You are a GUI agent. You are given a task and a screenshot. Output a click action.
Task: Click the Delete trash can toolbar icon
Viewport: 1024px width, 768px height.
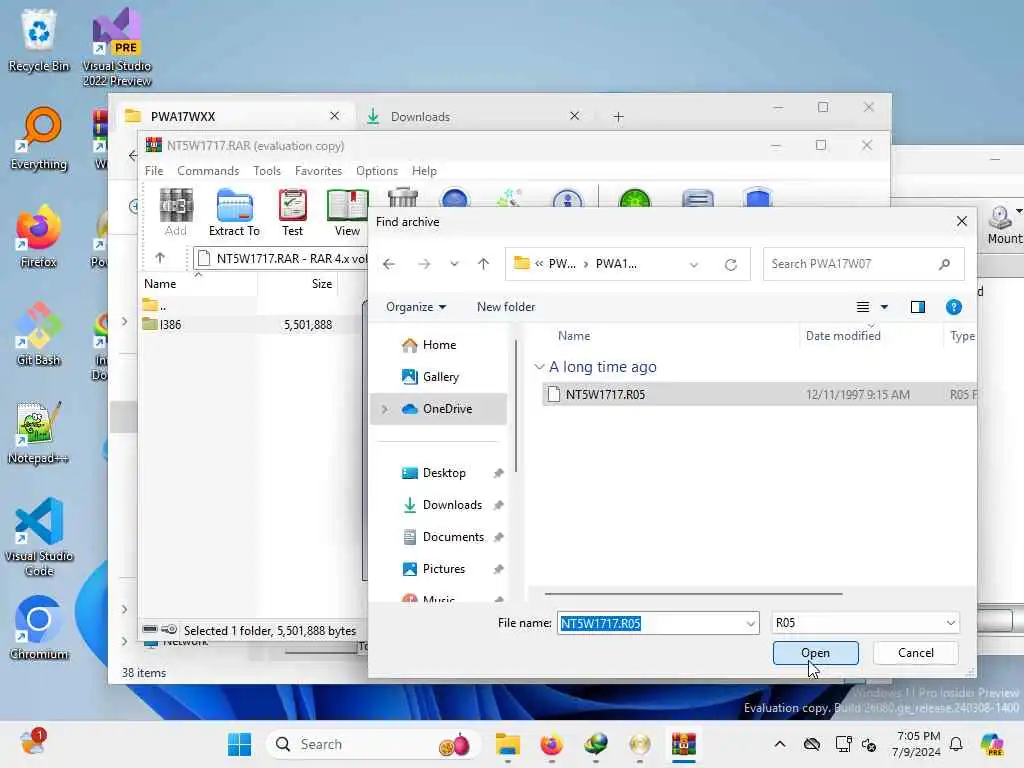tap(402, 197)
